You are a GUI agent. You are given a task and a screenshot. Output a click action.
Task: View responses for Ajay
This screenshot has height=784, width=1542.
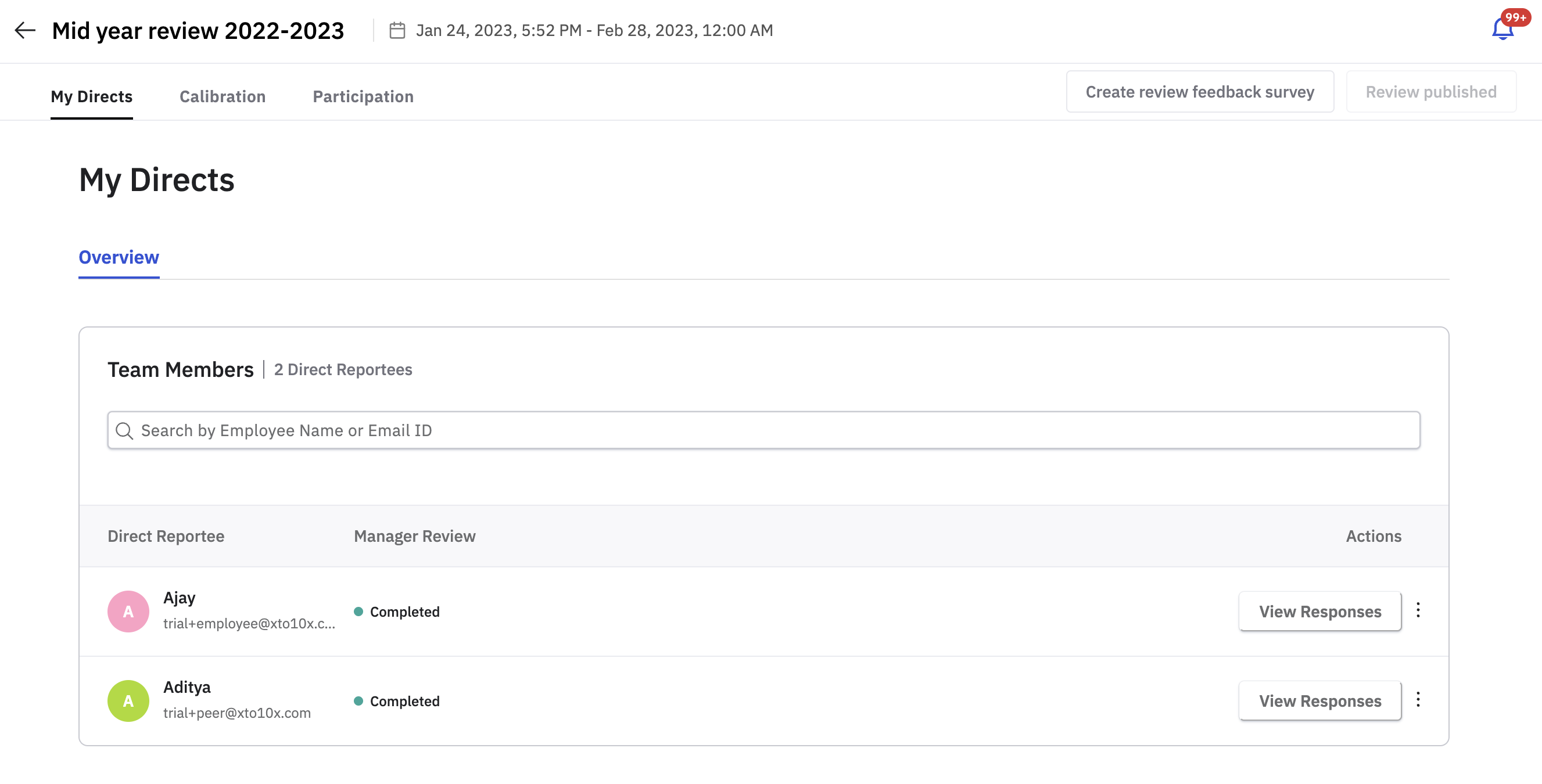pyautogui.click(x=1319, y=611)
